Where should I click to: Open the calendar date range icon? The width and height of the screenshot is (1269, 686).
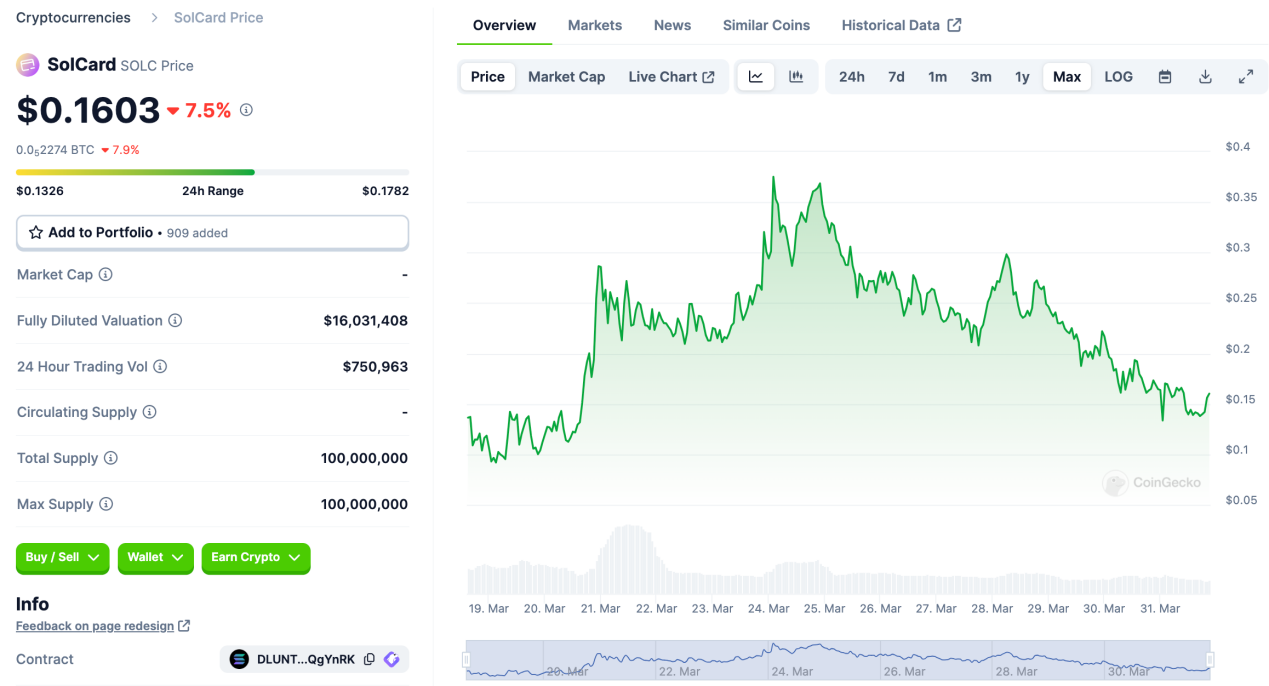1164,76
